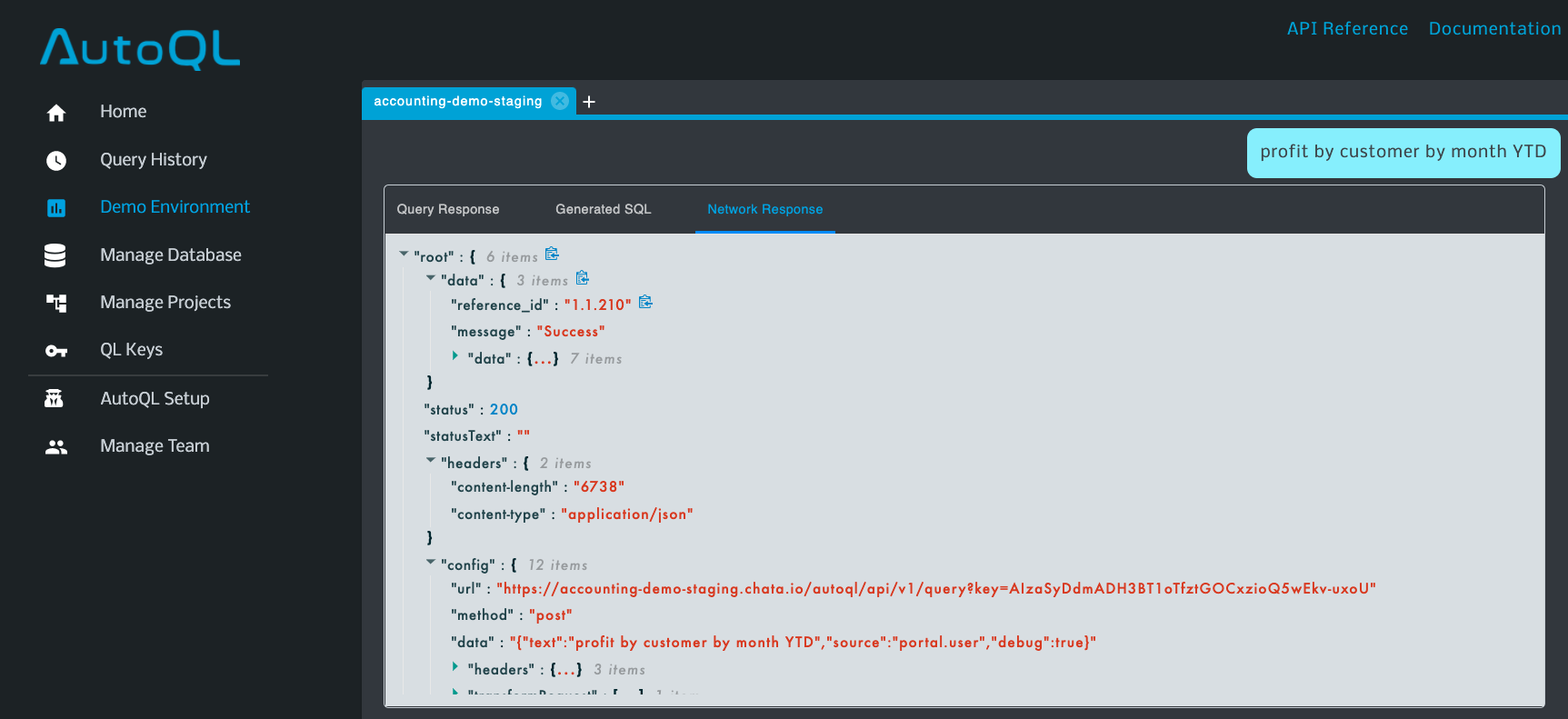Image resolution: width=1568 pixels, height=719 pixels.
Task: Click the Demo Environment chart icon
Action: pos(56,208)
